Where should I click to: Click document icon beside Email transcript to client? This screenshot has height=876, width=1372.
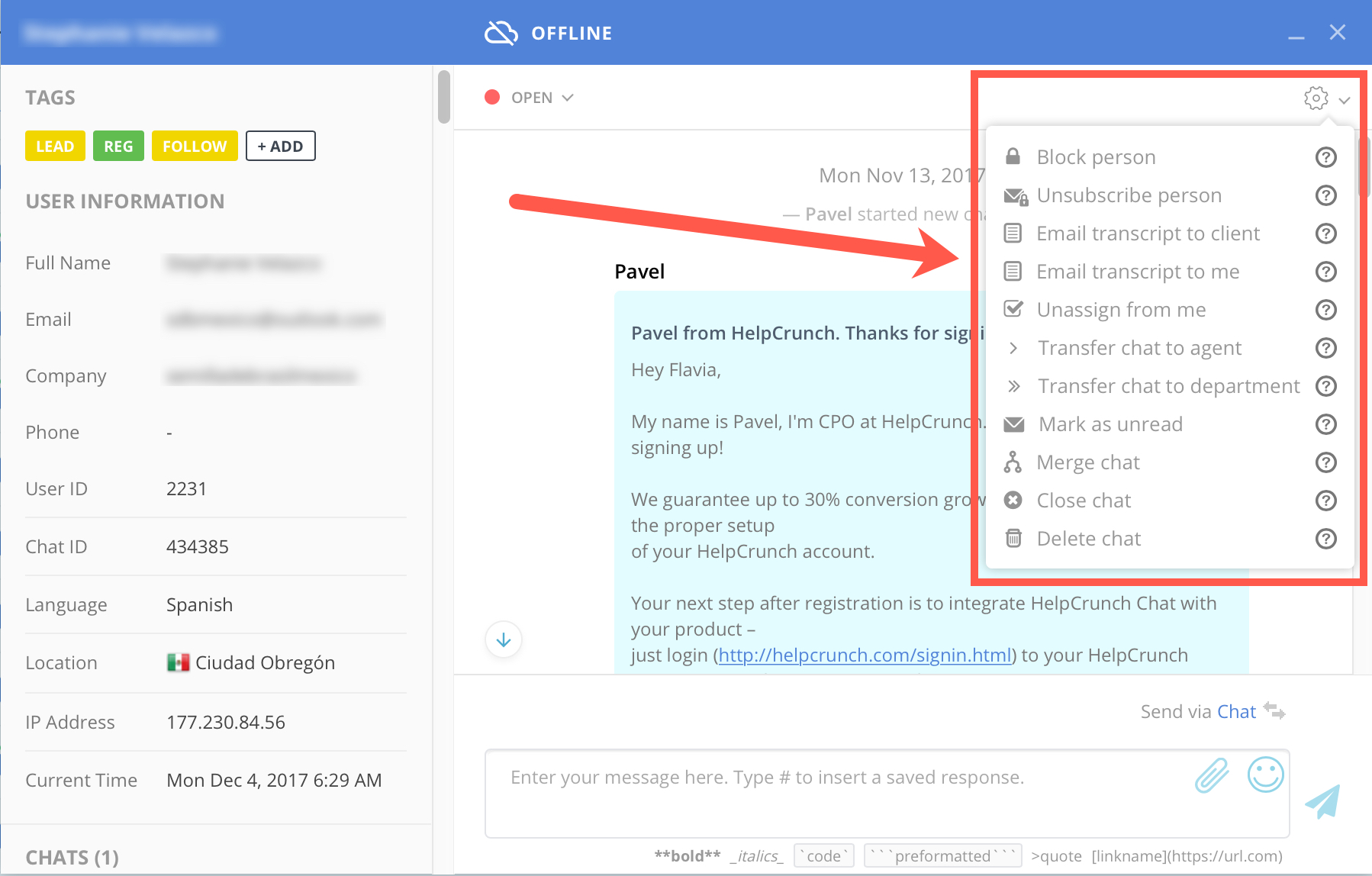(1013, 233)
